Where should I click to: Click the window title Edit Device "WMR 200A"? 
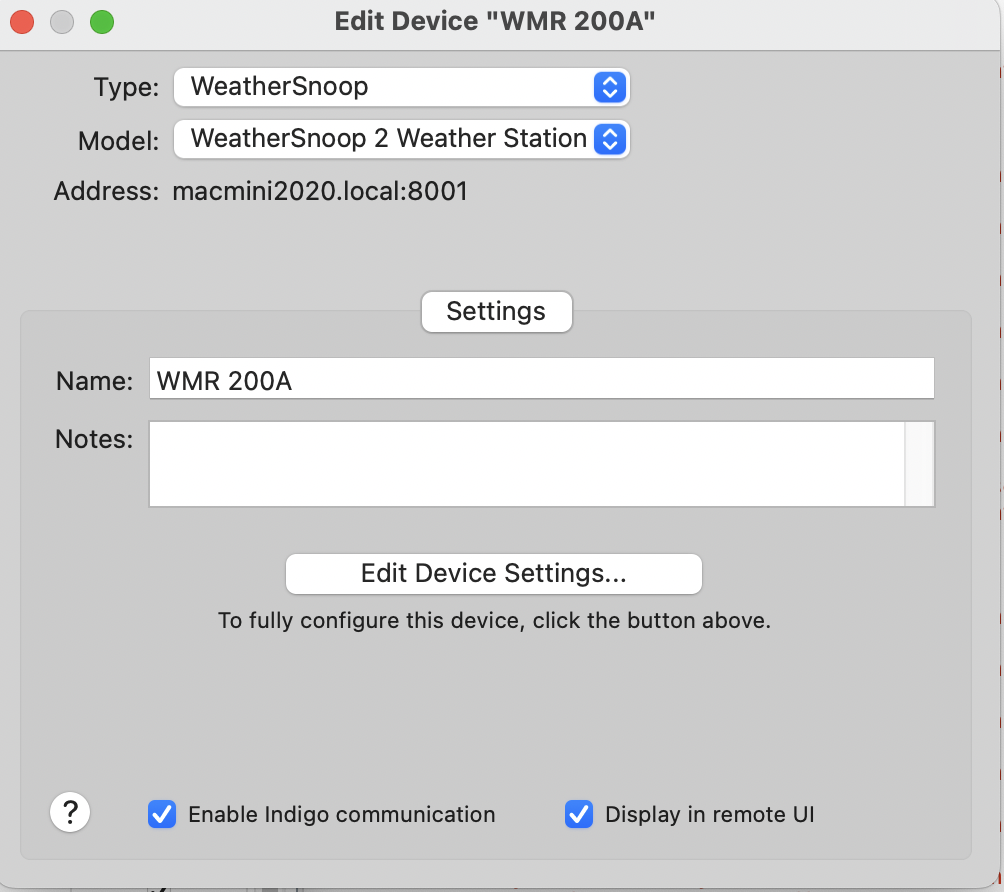point(495,22)
